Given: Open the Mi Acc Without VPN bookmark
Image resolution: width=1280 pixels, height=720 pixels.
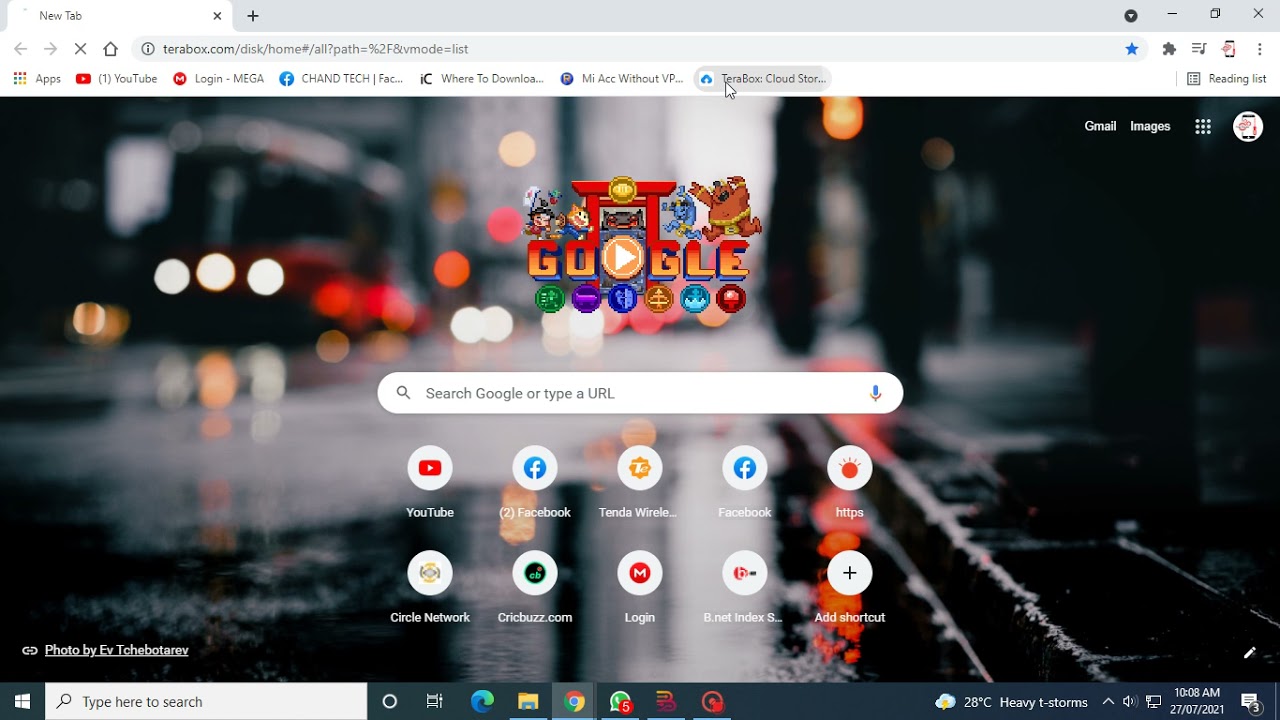Looking at the screenshot, I should (622, 79).
